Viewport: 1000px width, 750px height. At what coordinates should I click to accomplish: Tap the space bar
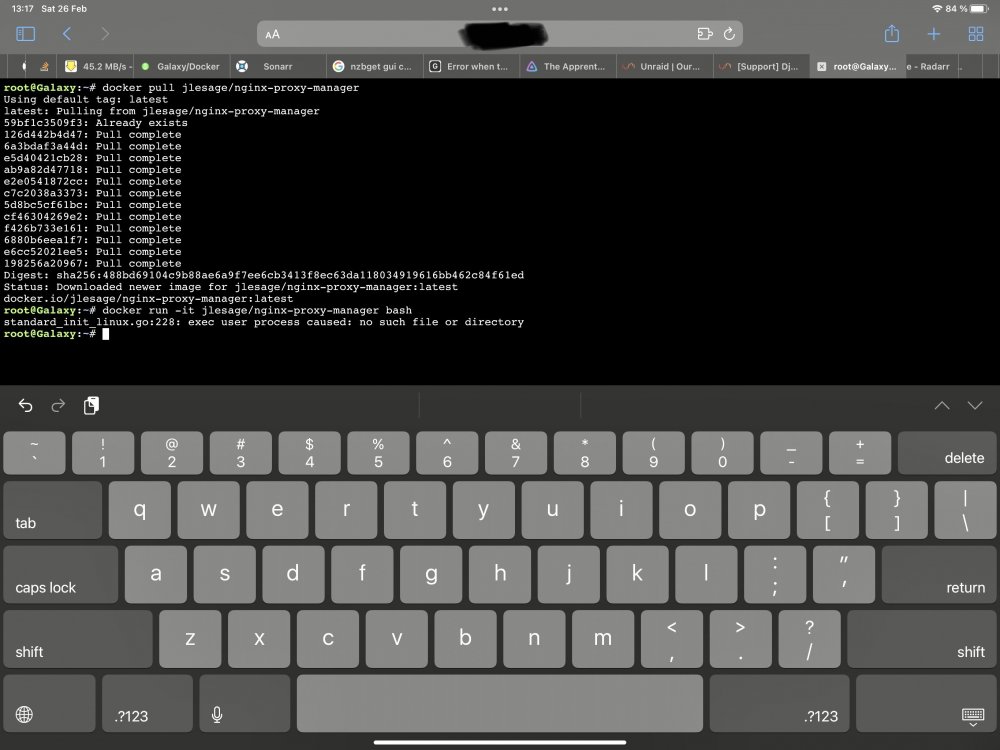(500, 703)
